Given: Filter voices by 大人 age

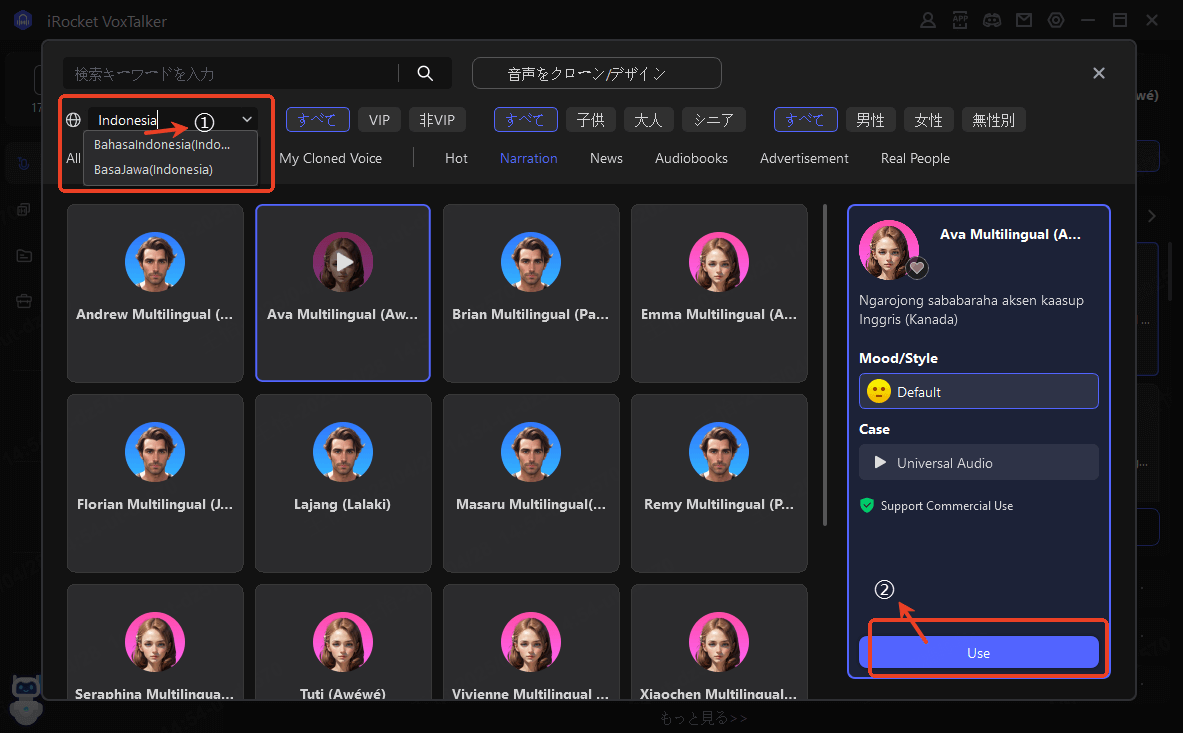Looking at the screenshot, I should (648, 120).
